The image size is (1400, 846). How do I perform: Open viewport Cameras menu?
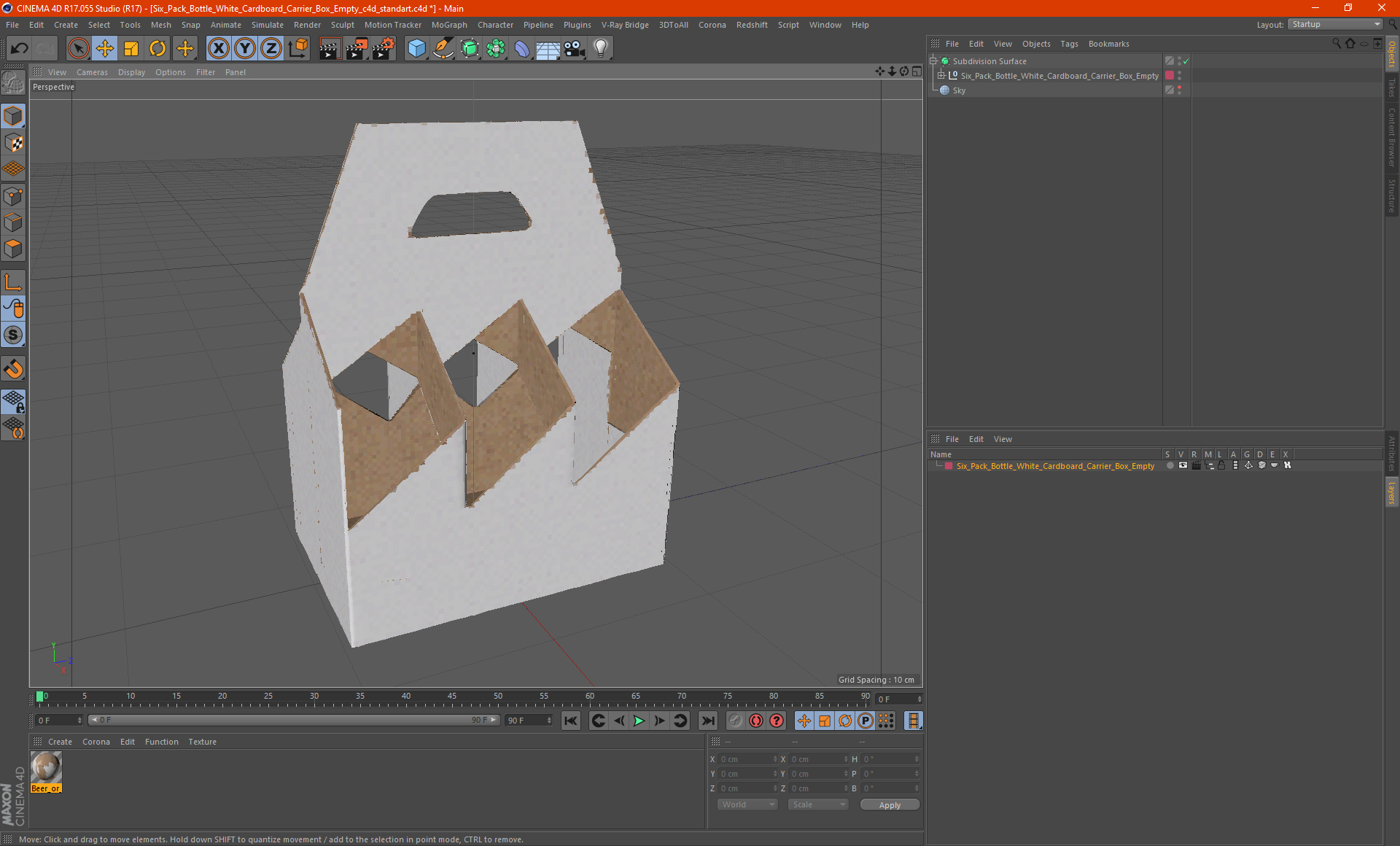[92, 72]
